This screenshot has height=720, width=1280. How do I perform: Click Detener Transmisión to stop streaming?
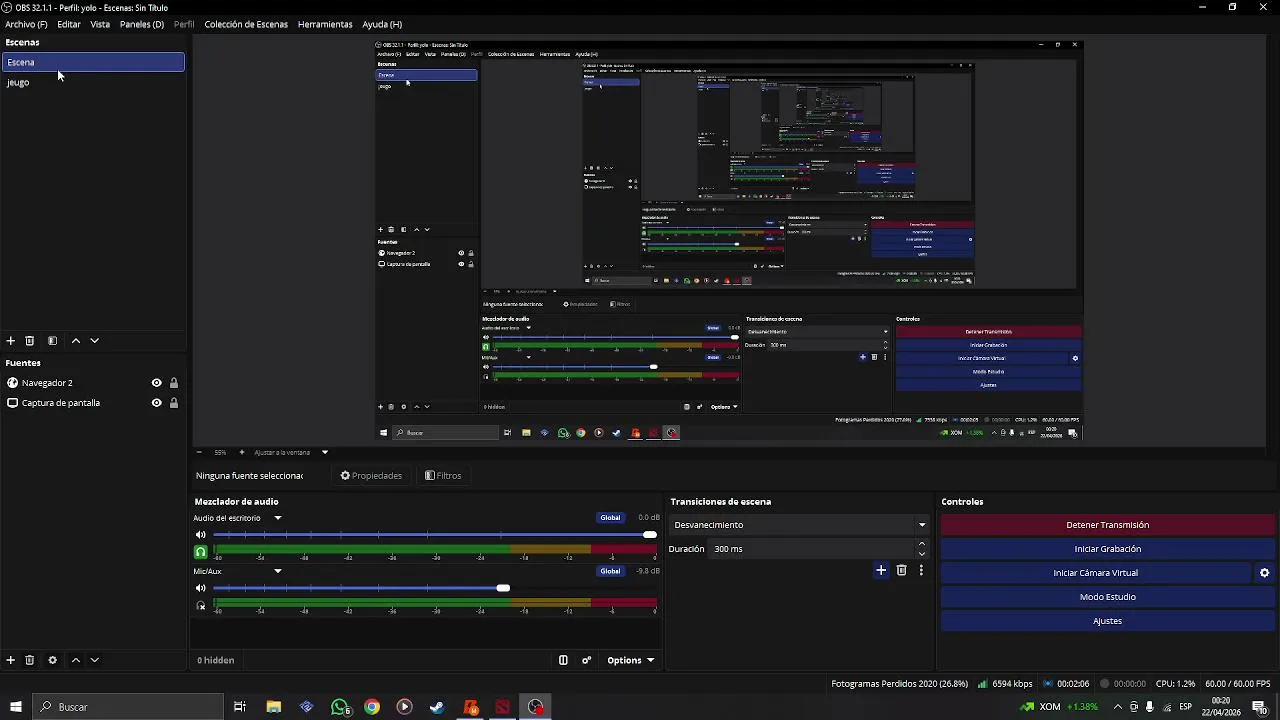pyautogui.click(x=1107, y=525)
